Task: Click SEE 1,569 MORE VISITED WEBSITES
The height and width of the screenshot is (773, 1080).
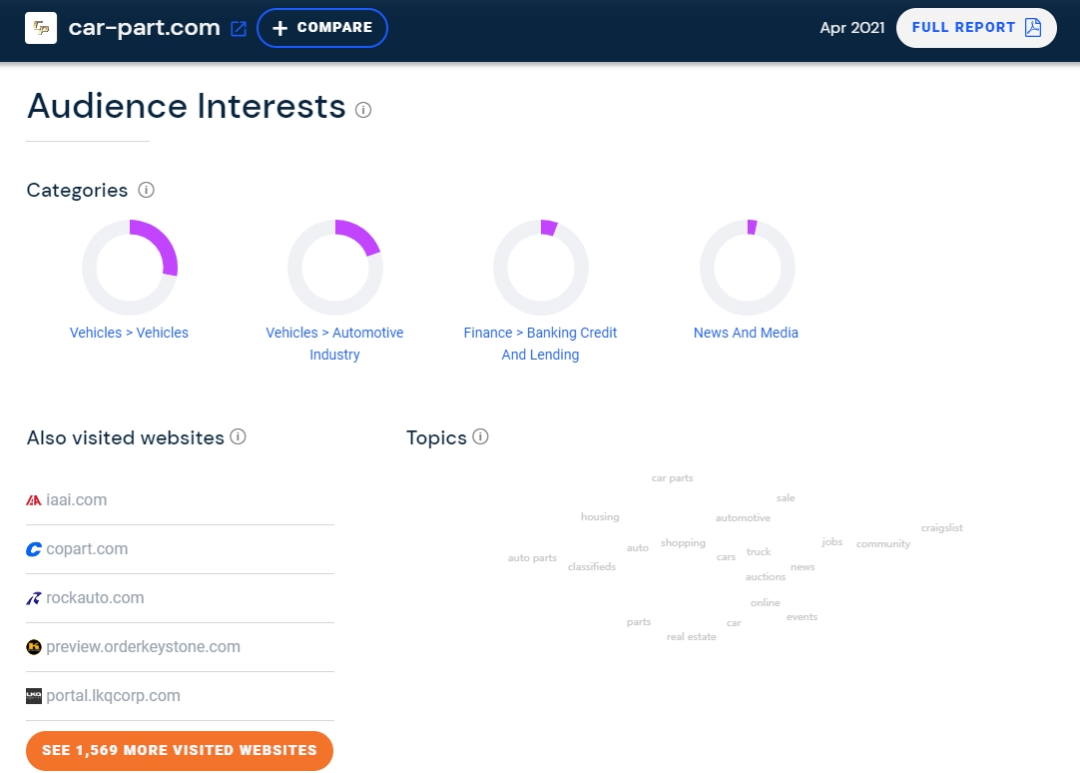Action: click(179, 750)
